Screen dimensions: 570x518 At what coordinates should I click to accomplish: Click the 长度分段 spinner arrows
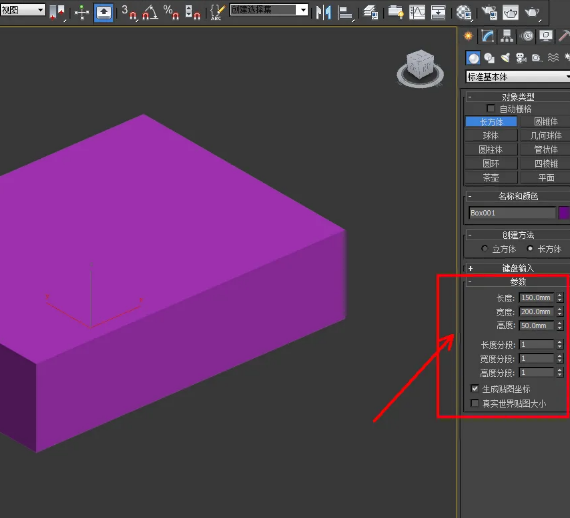[x=560, y=344]
